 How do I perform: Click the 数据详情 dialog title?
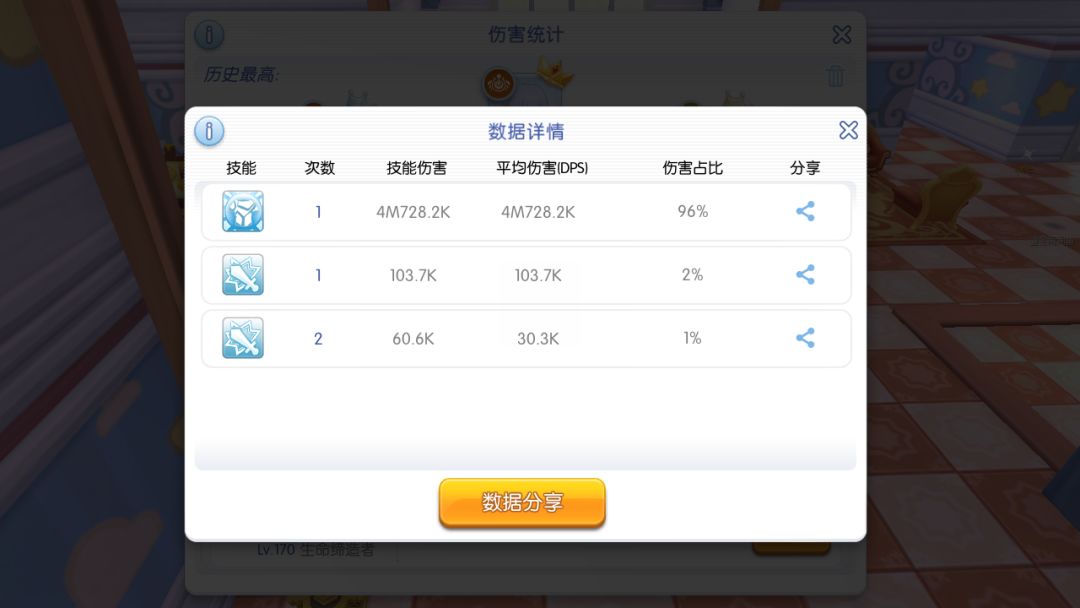526,132
